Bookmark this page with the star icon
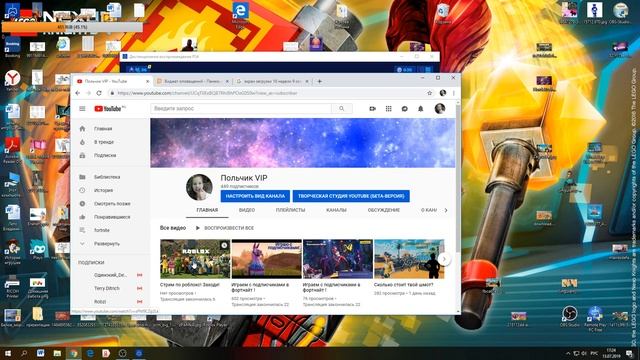The width and height of the screenshot is (640, 360). click(x=429, y=93)
